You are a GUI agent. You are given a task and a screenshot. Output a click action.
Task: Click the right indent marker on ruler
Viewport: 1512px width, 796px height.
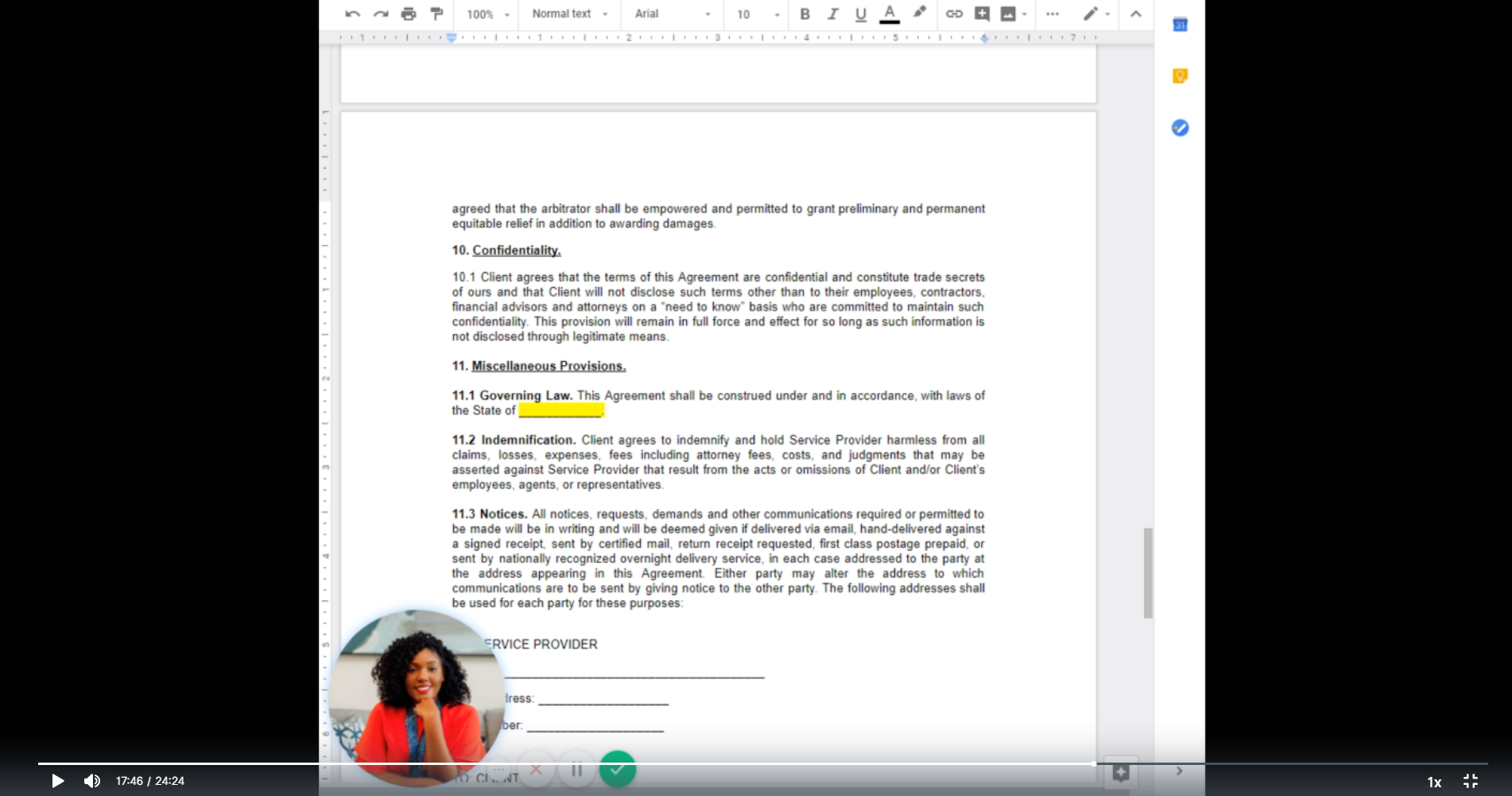point(984,38)
